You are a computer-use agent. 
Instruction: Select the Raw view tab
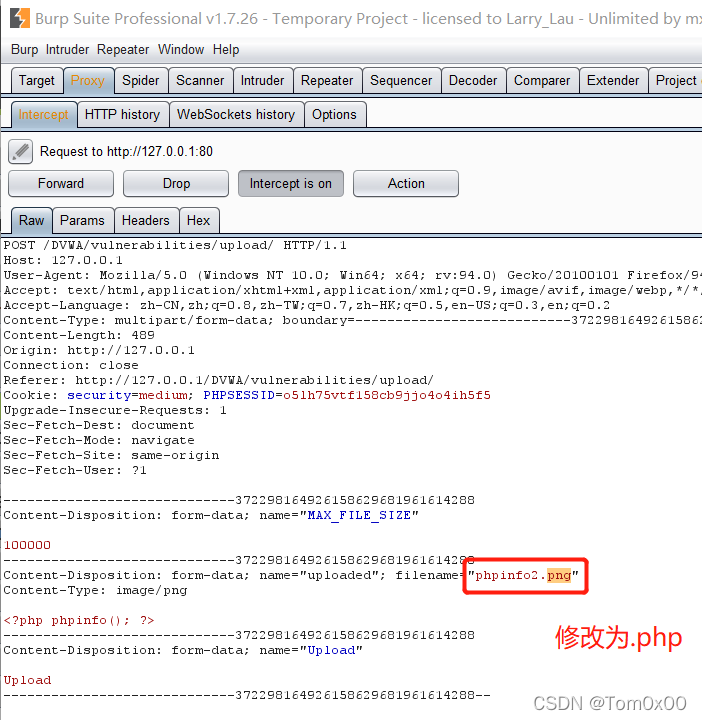pyautogui.click(x=32, y=220)
